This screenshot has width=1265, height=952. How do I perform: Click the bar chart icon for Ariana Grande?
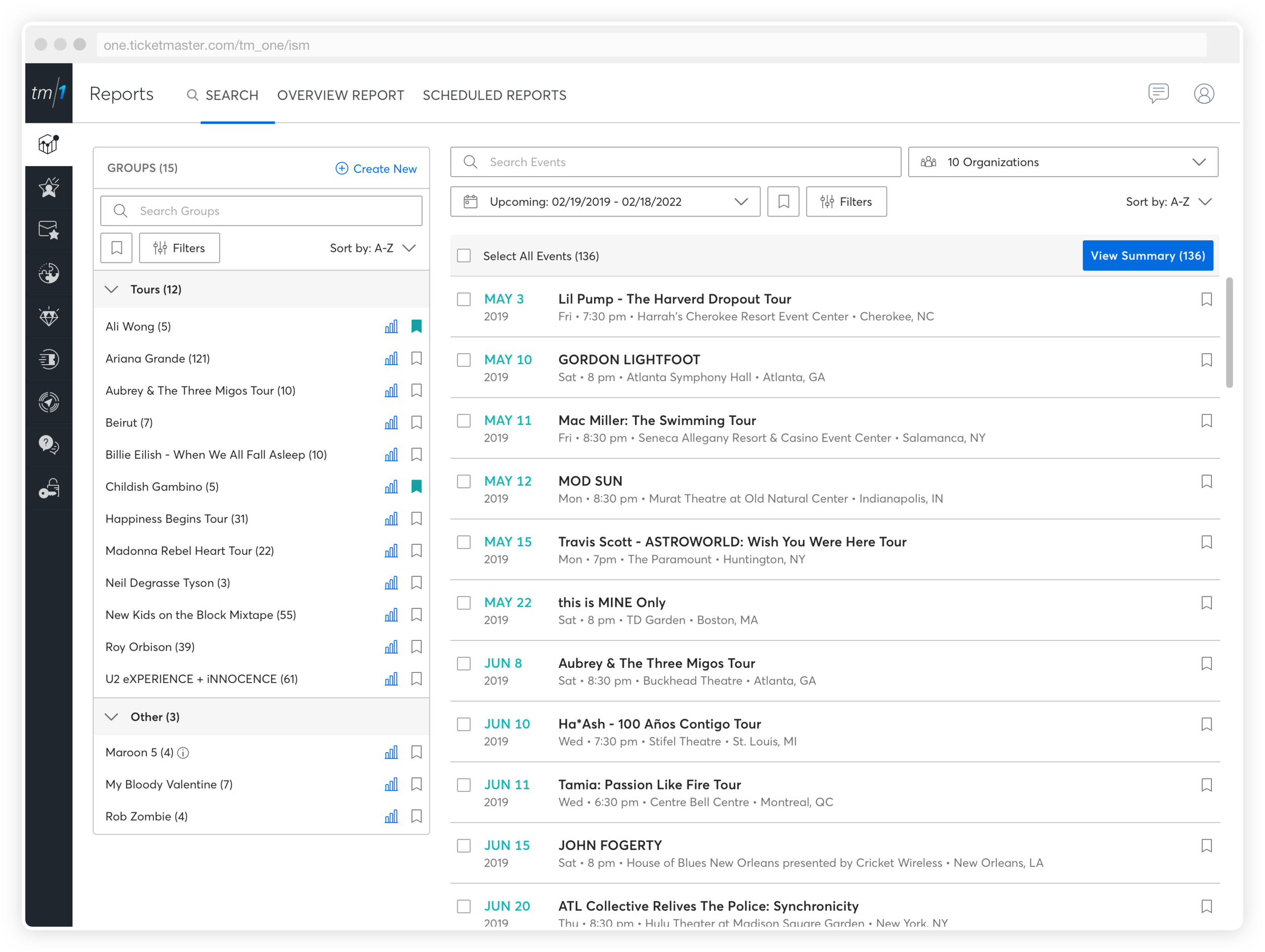pyautogui.click(x=391, y=359)
